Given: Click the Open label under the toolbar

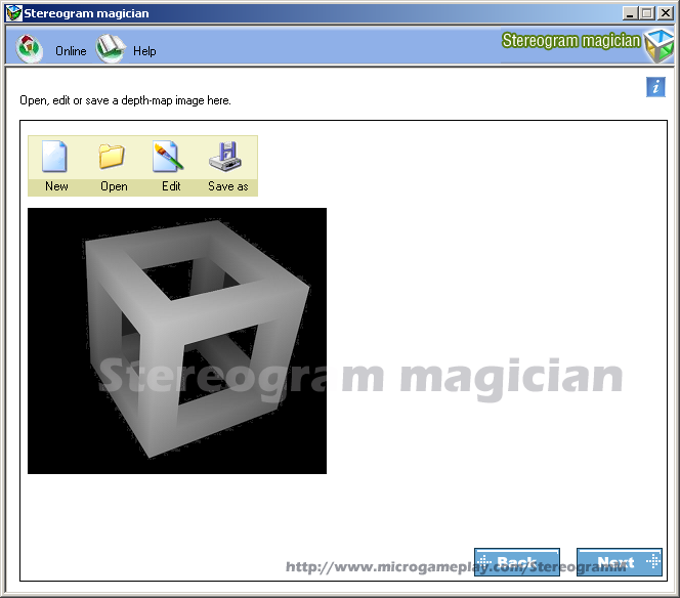Looking at the screenshot, I should point(114,186).
